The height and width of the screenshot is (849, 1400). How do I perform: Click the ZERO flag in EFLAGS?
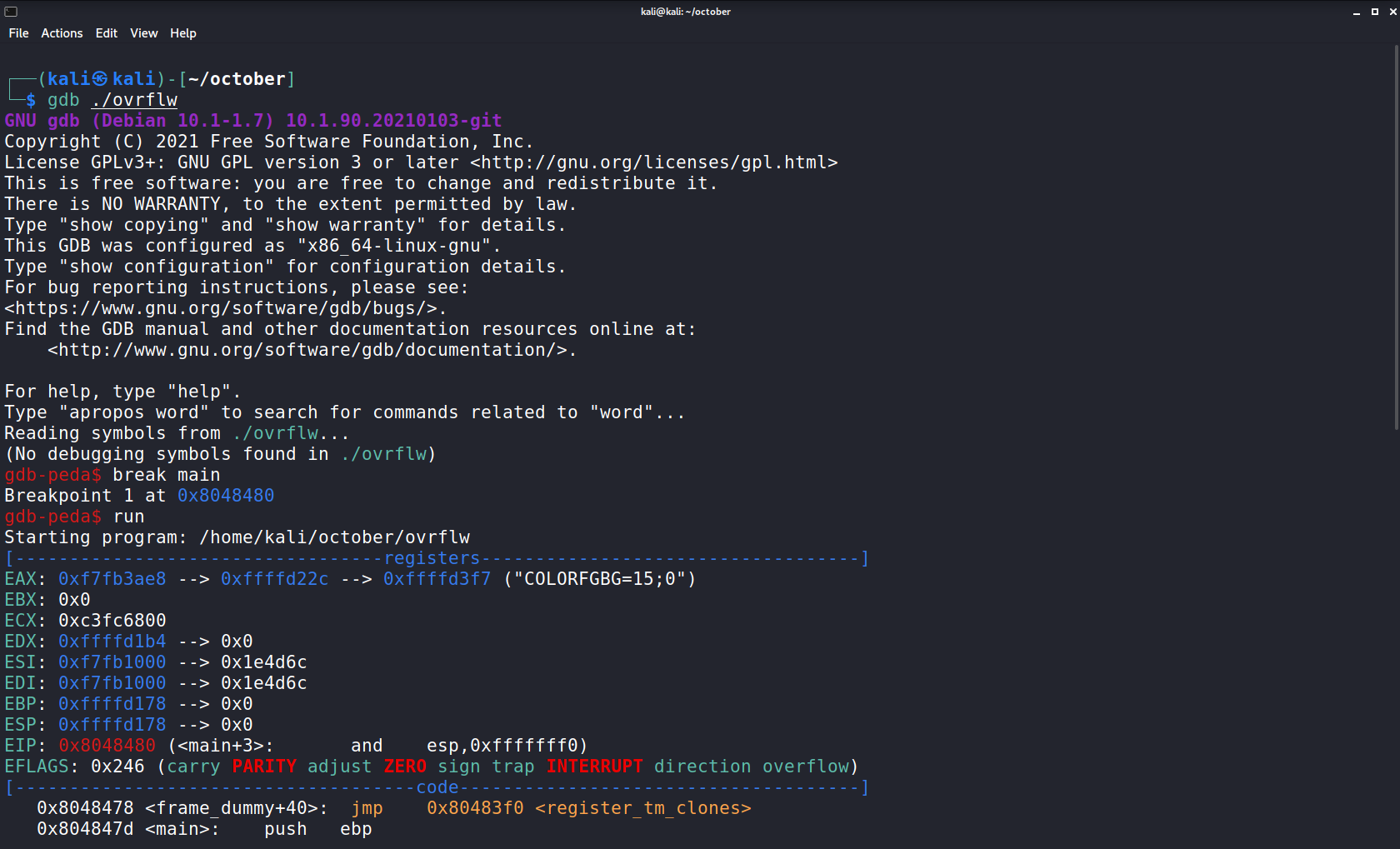pyautogui.click(x=405, y=767)
